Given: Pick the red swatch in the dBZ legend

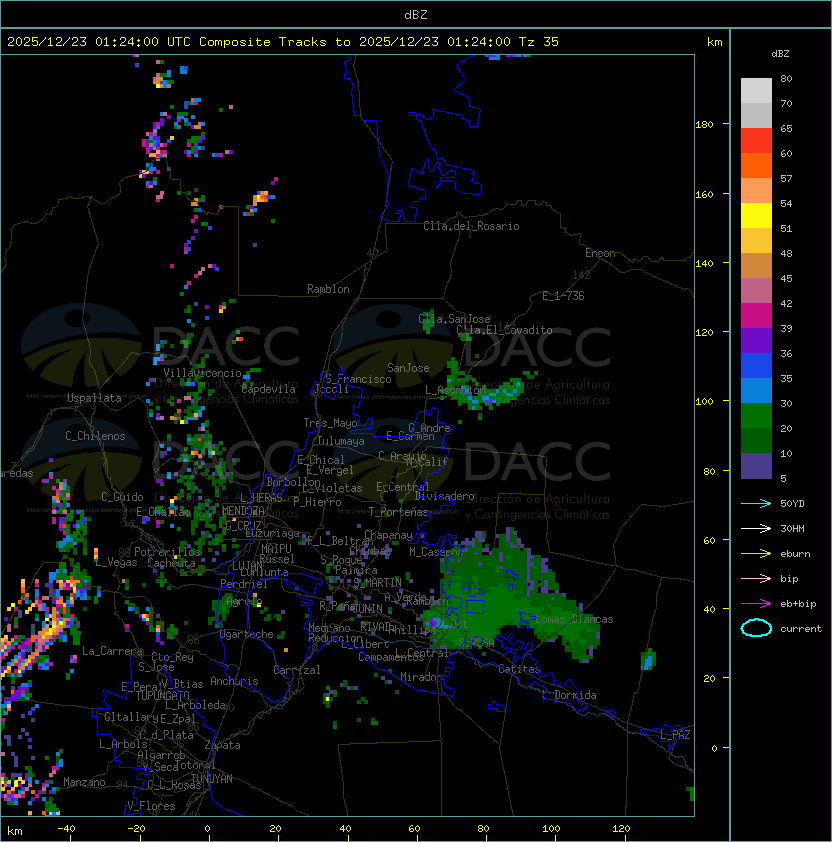Looking at the screenshot, I should click(x=756, y=141).
